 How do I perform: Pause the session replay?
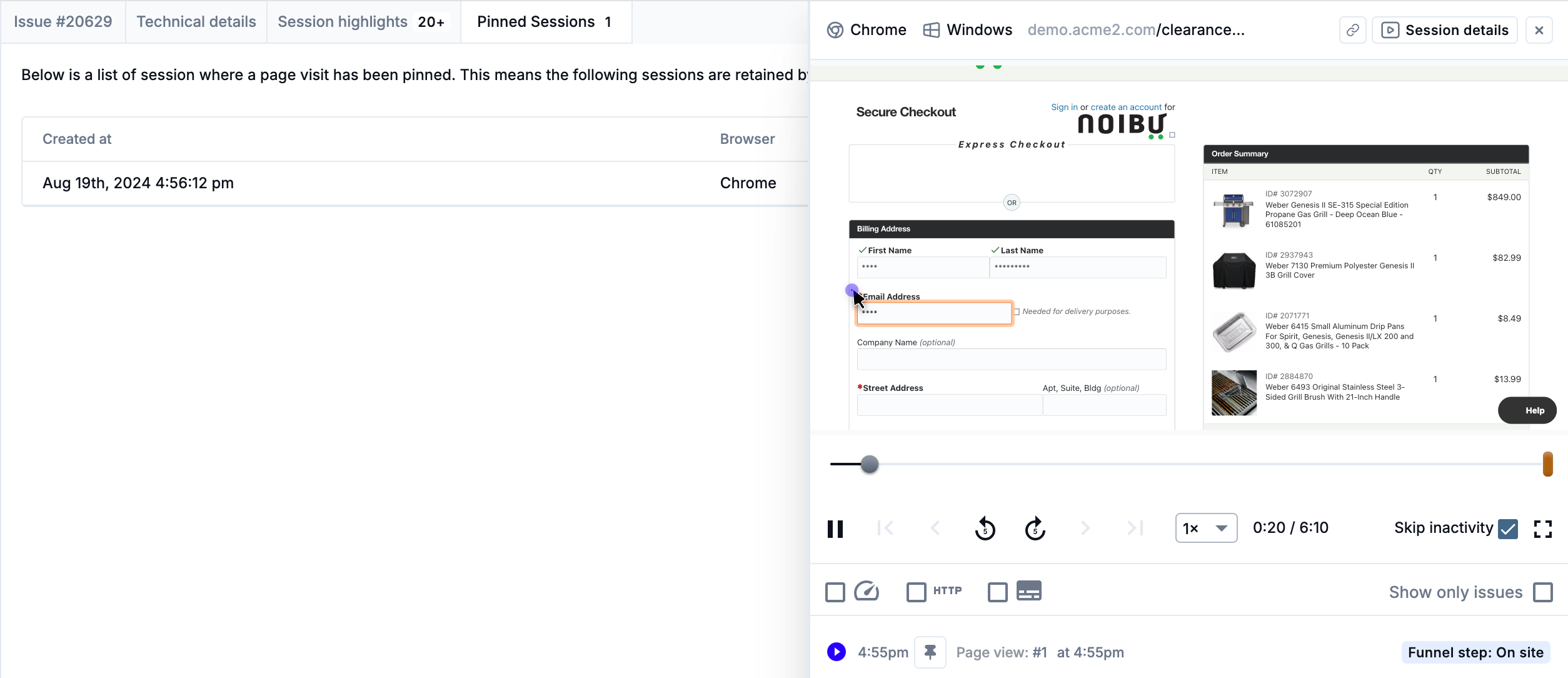(835, 529)
